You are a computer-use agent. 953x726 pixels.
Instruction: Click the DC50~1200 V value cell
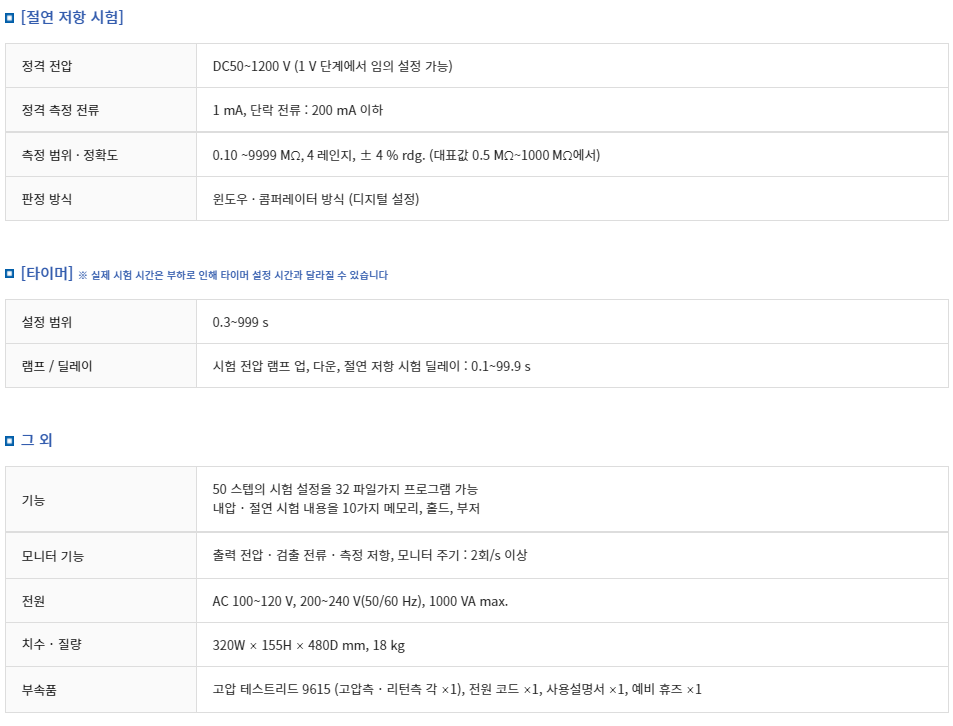coord(332,66)
